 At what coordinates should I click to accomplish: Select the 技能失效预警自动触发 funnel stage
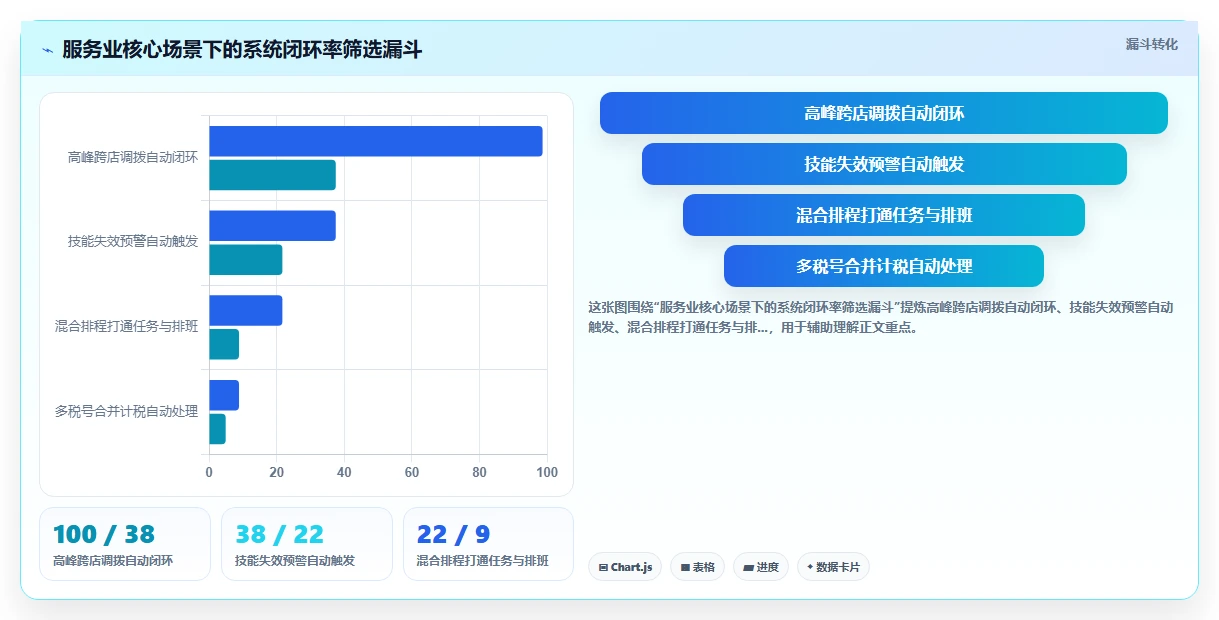point(884,164)
